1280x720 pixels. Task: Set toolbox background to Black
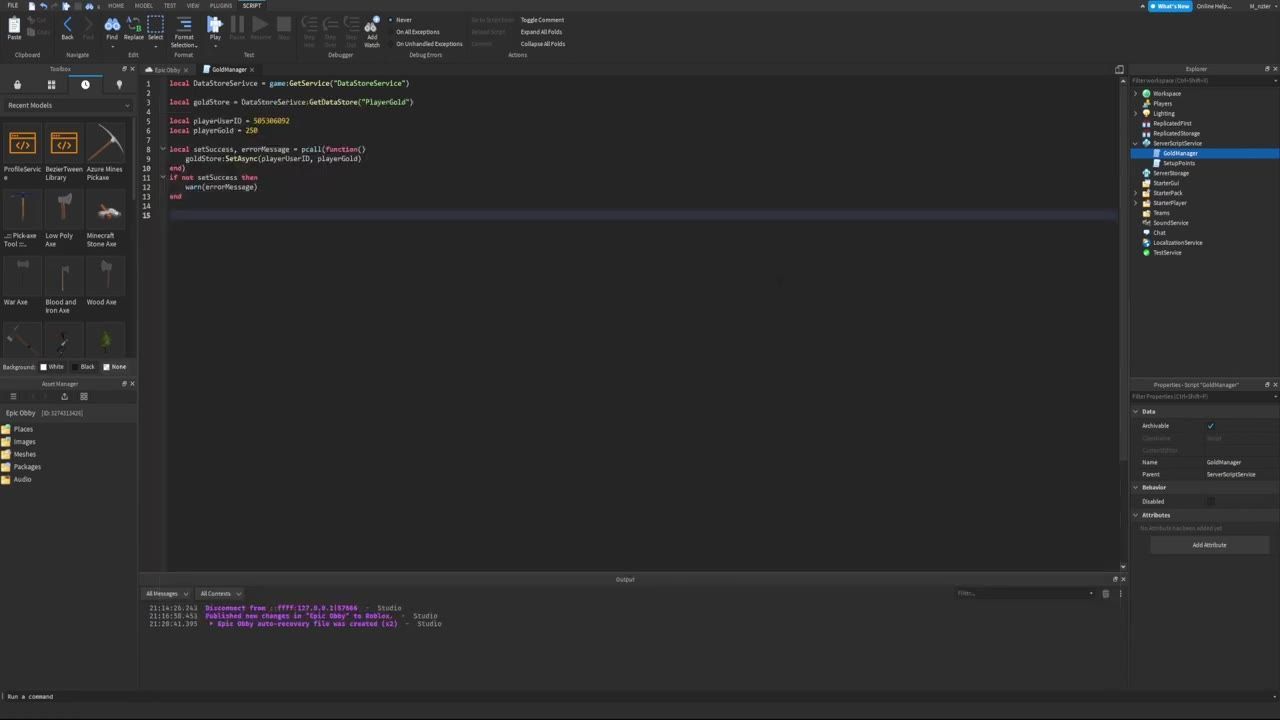point(83,367)
